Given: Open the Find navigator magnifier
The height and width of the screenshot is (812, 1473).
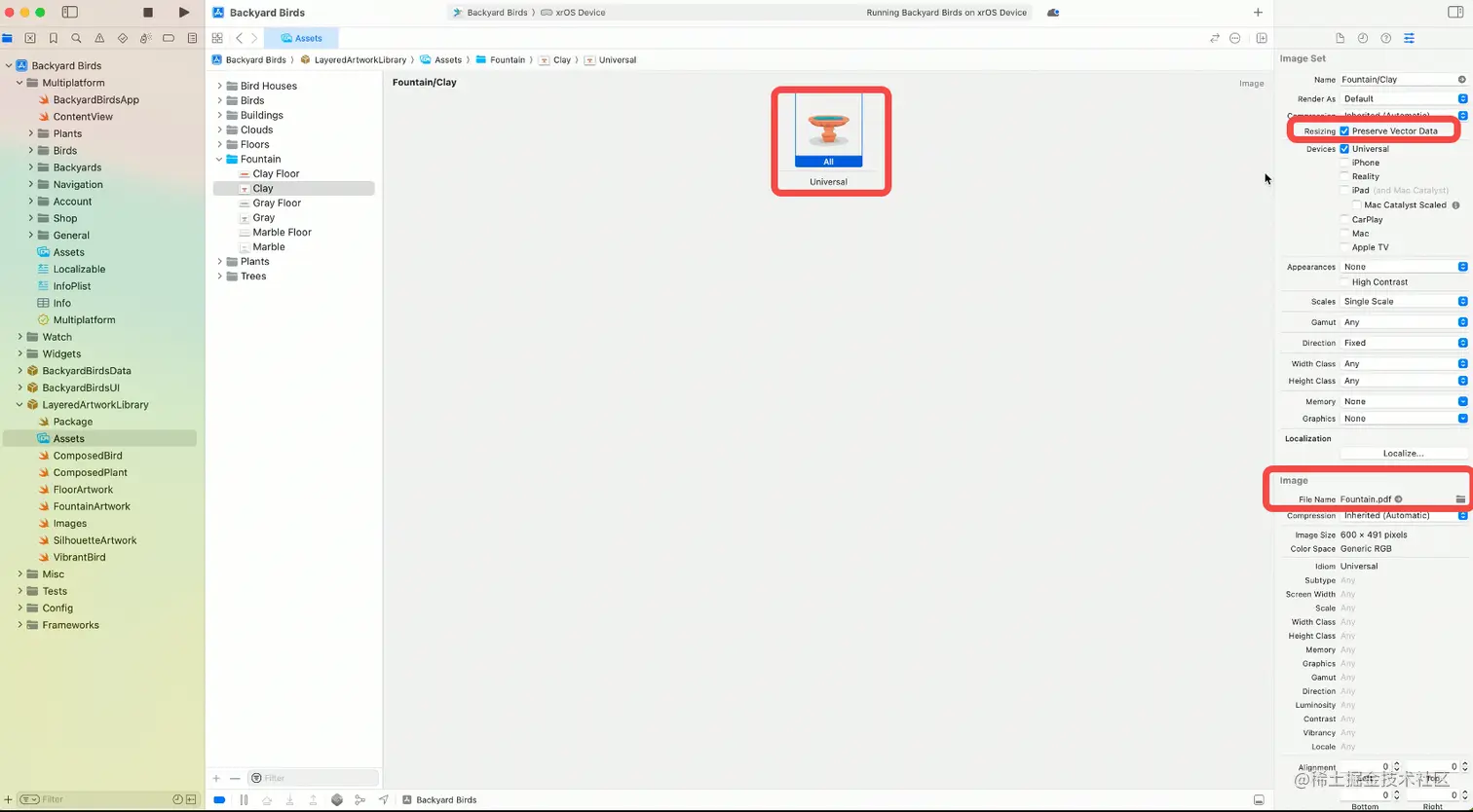Looking at the screenshot, I should [76, 38].
